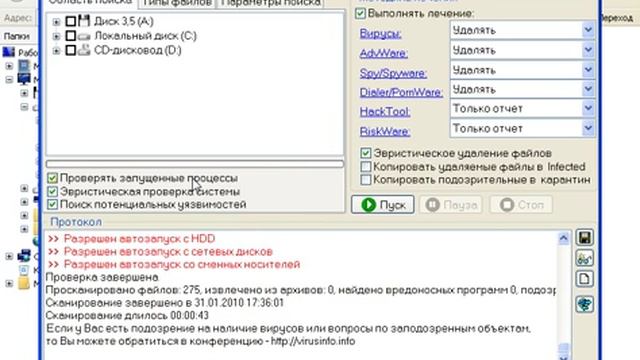Click the globe icon beside the protocol
The height and width of the screenshot is (360, 640).
(x=584, y=304)
